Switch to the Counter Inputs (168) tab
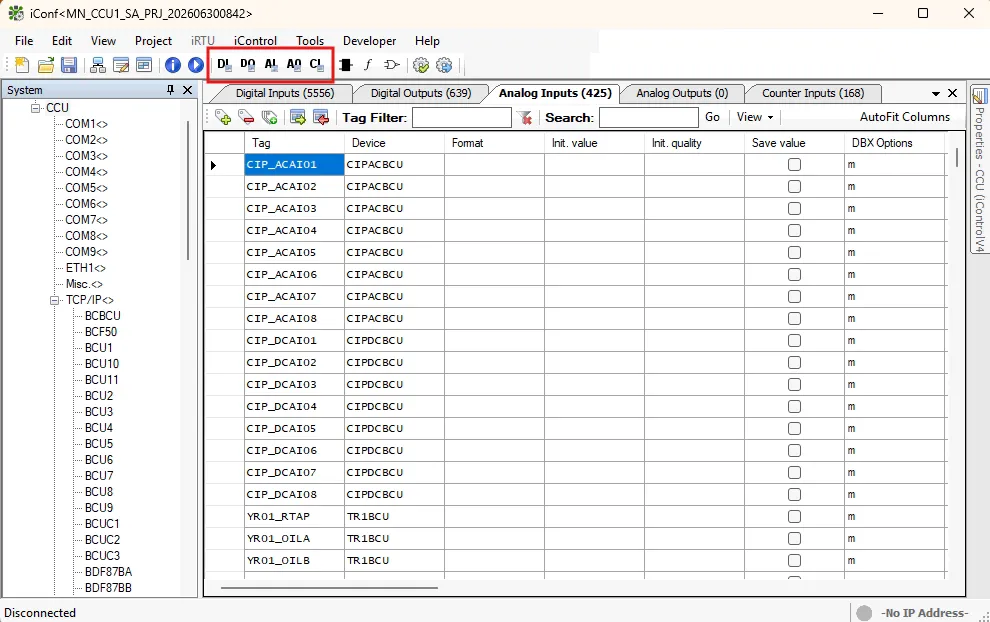This screenshot has width=990, height=622. click(813, 93)
